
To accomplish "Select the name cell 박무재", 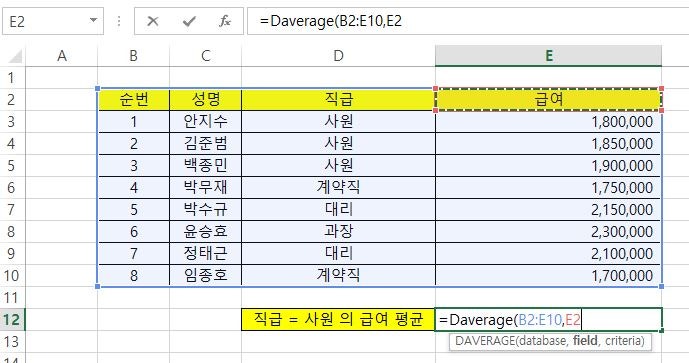I will (205, 188).
